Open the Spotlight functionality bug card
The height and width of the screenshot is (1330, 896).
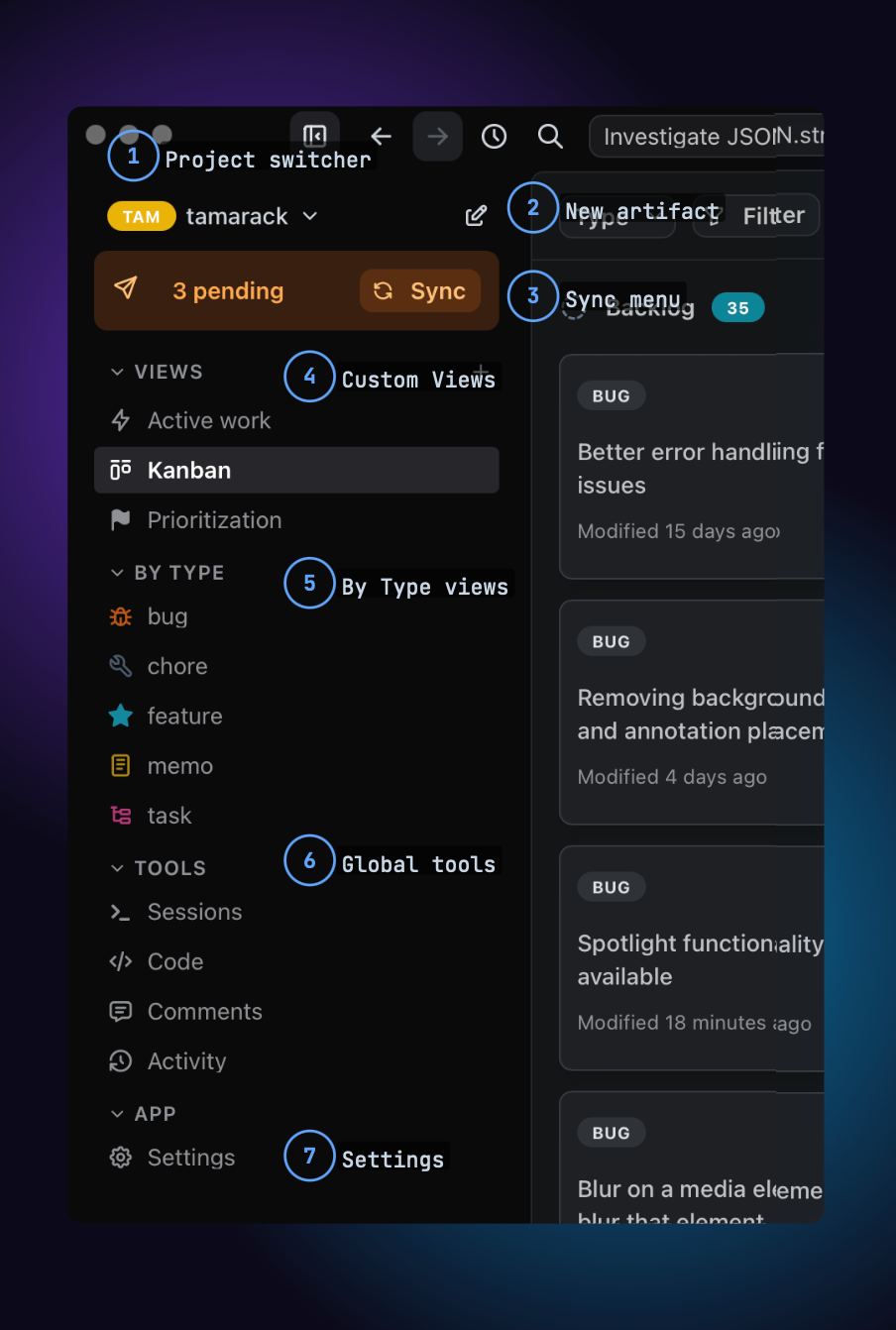tap(692, 957)
